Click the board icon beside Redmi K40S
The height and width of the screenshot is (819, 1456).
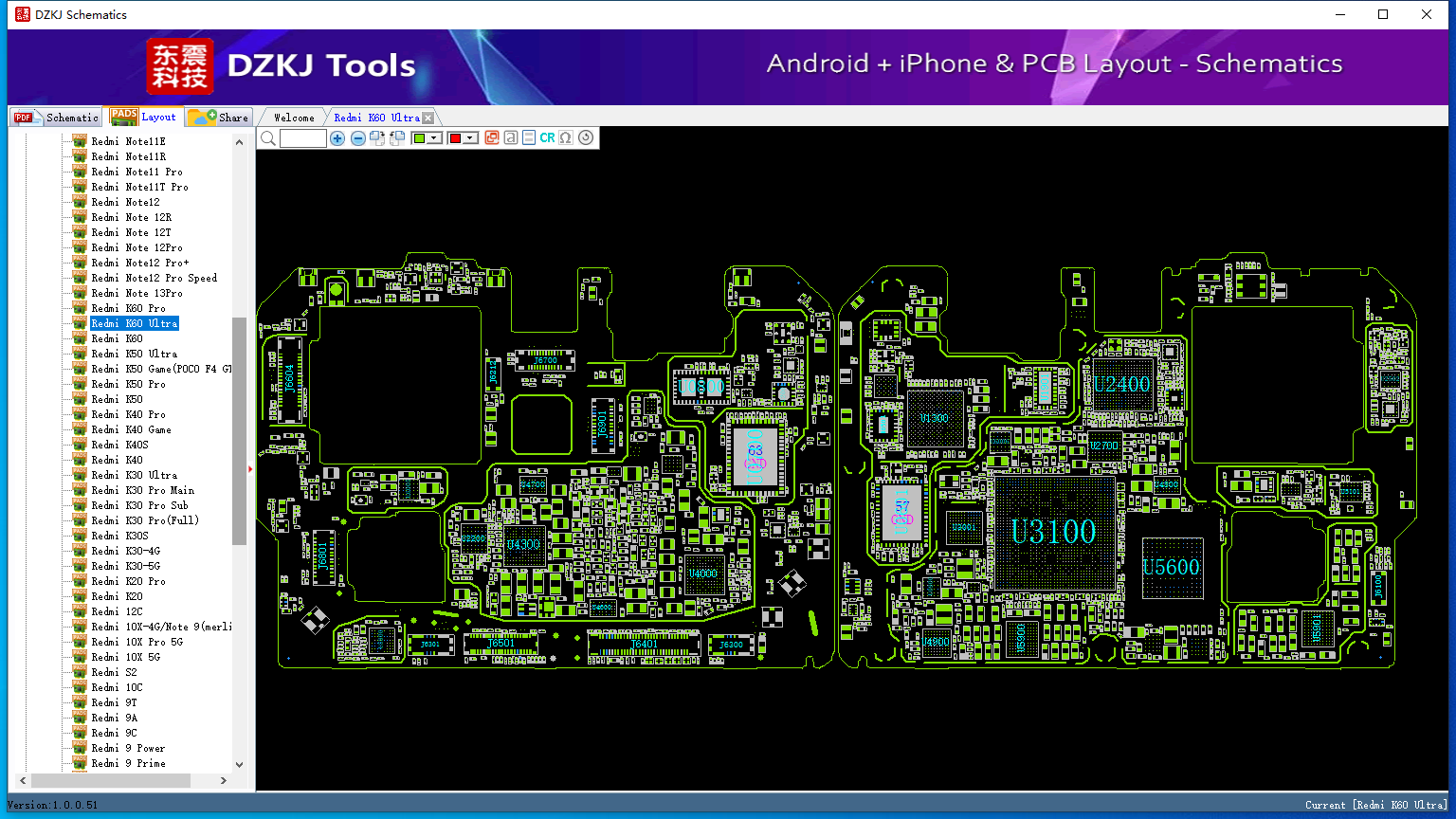tap(80, 445)
